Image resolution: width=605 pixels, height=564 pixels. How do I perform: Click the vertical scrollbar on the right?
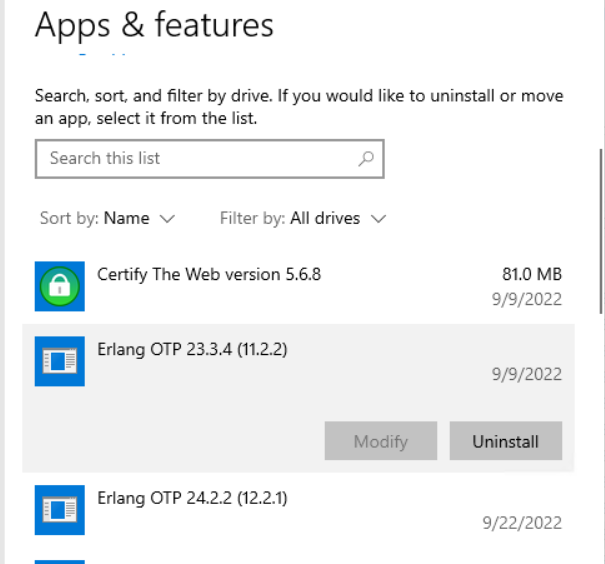click(x=599, y=230)
